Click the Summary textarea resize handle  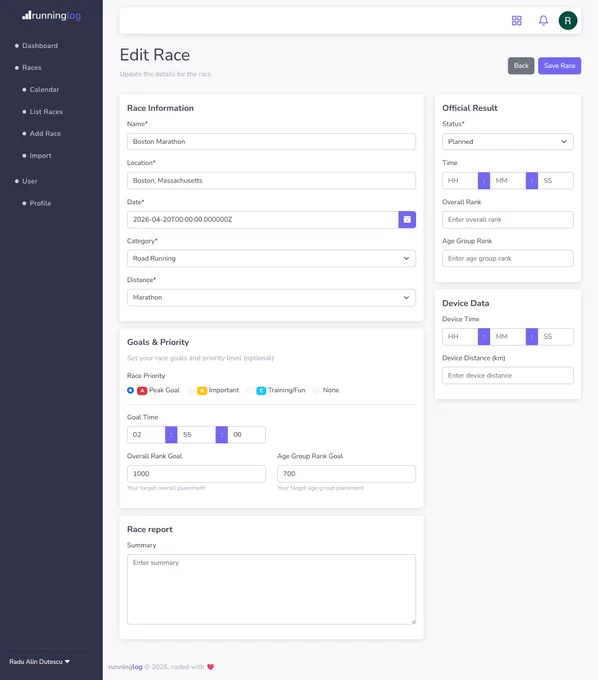[x=413, y=622]
